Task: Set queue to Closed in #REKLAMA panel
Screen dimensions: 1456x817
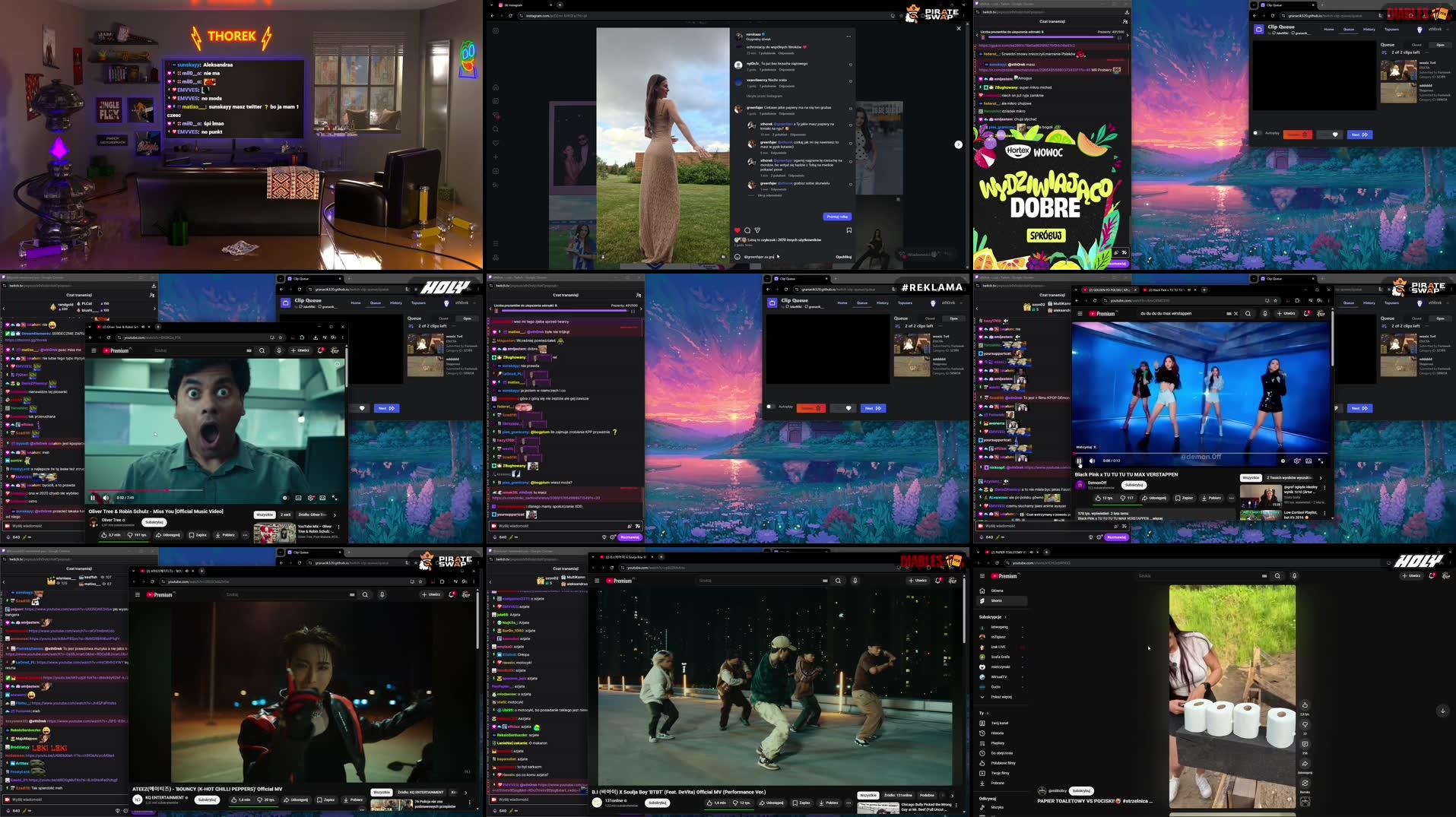Action: (x=930, y=318)
